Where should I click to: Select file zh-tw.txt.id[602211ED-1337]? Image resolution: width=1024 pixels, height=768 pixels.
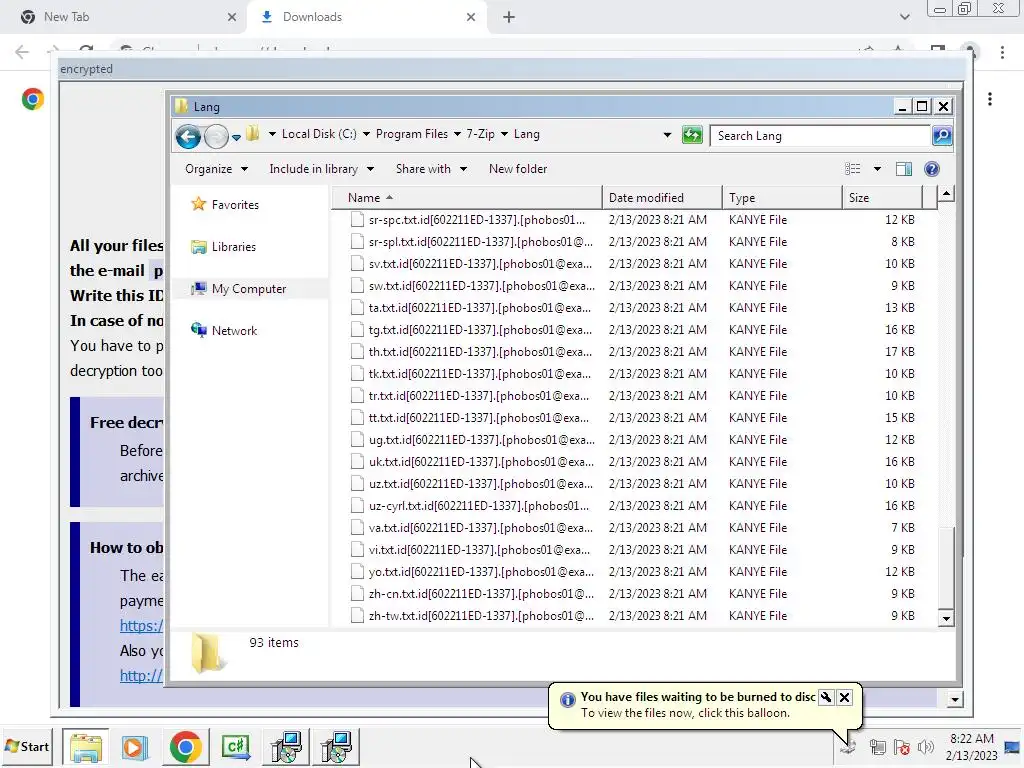point(481,616)
